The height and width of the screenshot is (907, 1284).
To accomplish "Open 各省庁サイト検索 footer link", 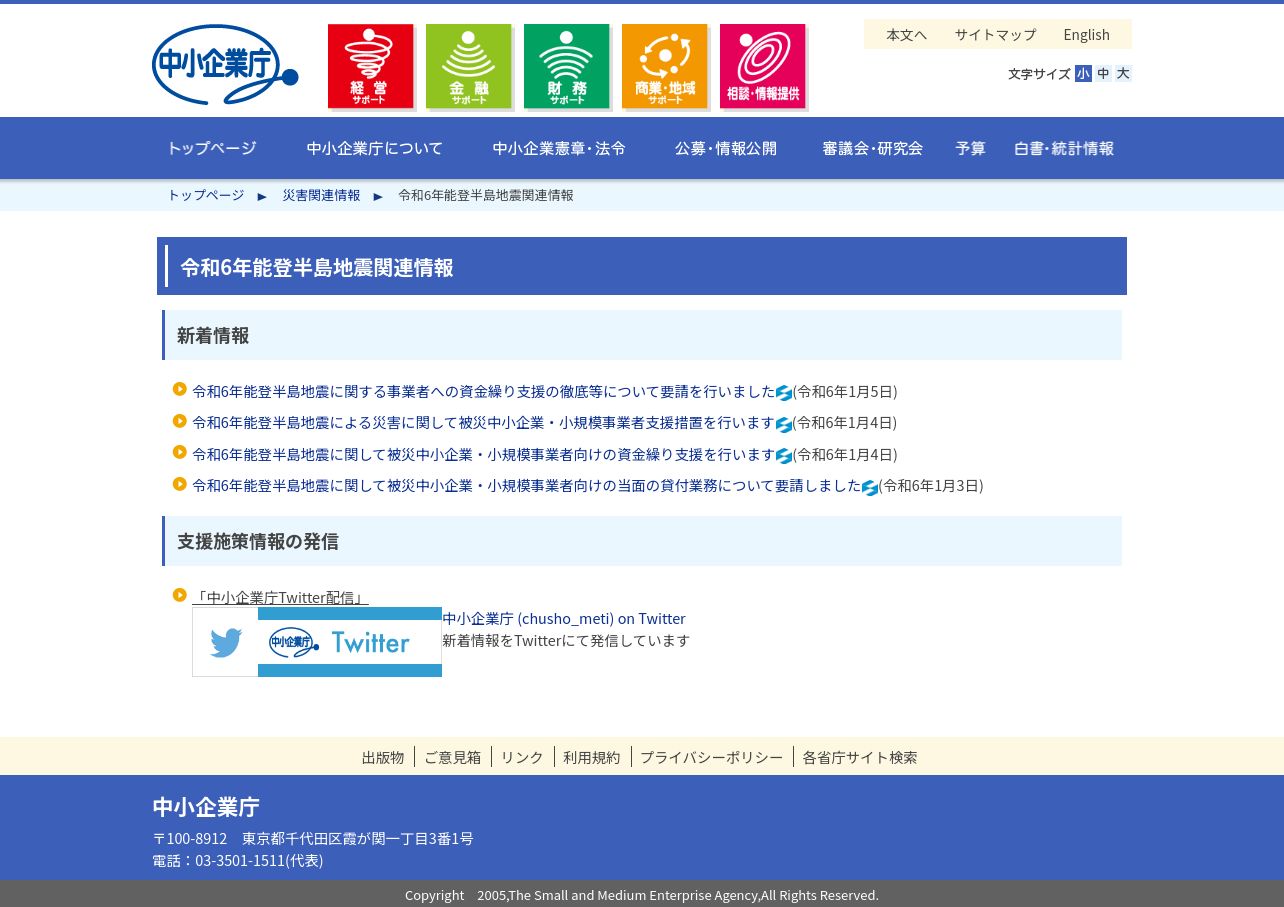I will tap(860, 757).
